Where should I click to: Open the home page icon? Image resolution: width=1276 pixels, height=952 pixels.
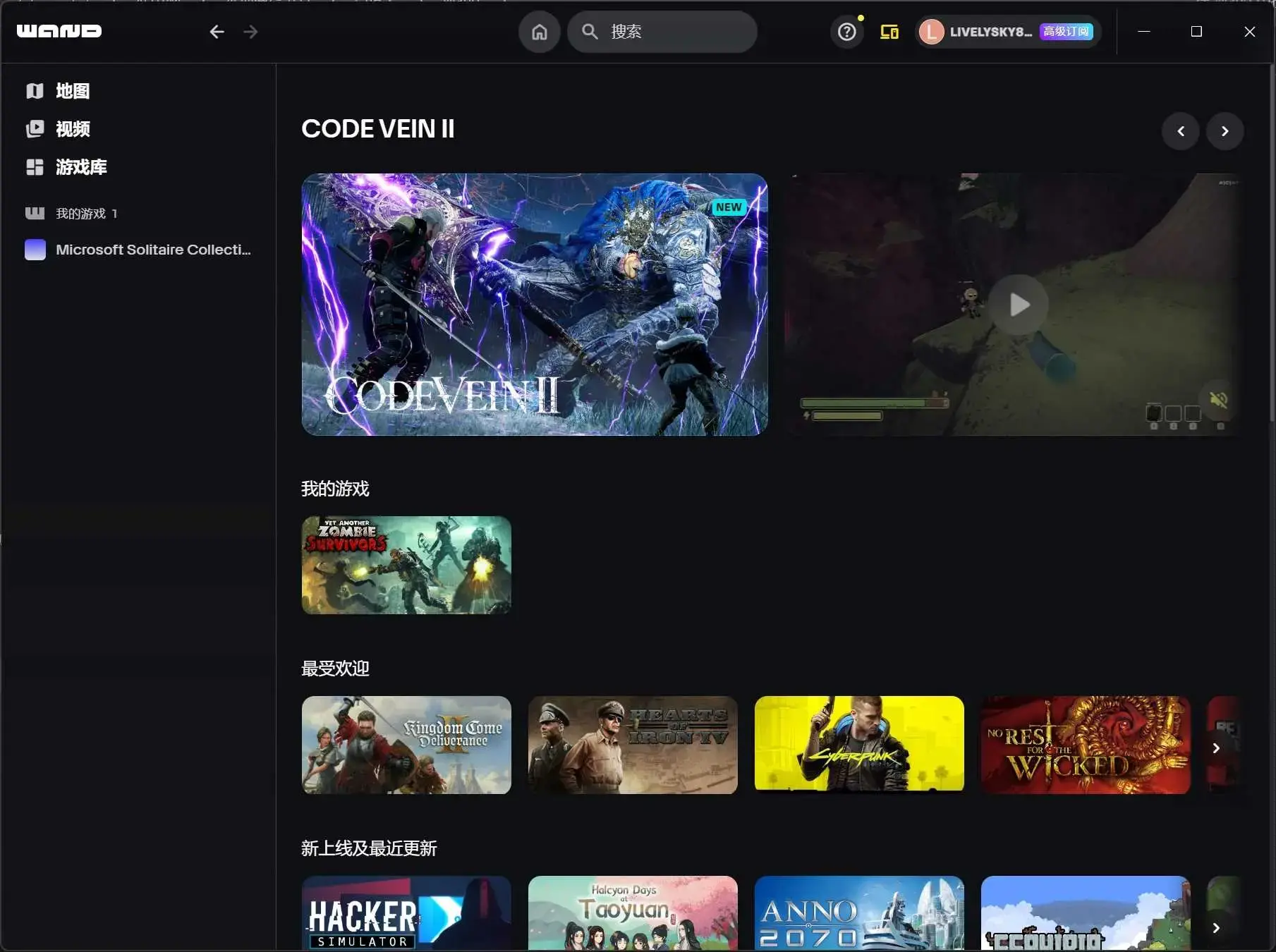[539, 32]
